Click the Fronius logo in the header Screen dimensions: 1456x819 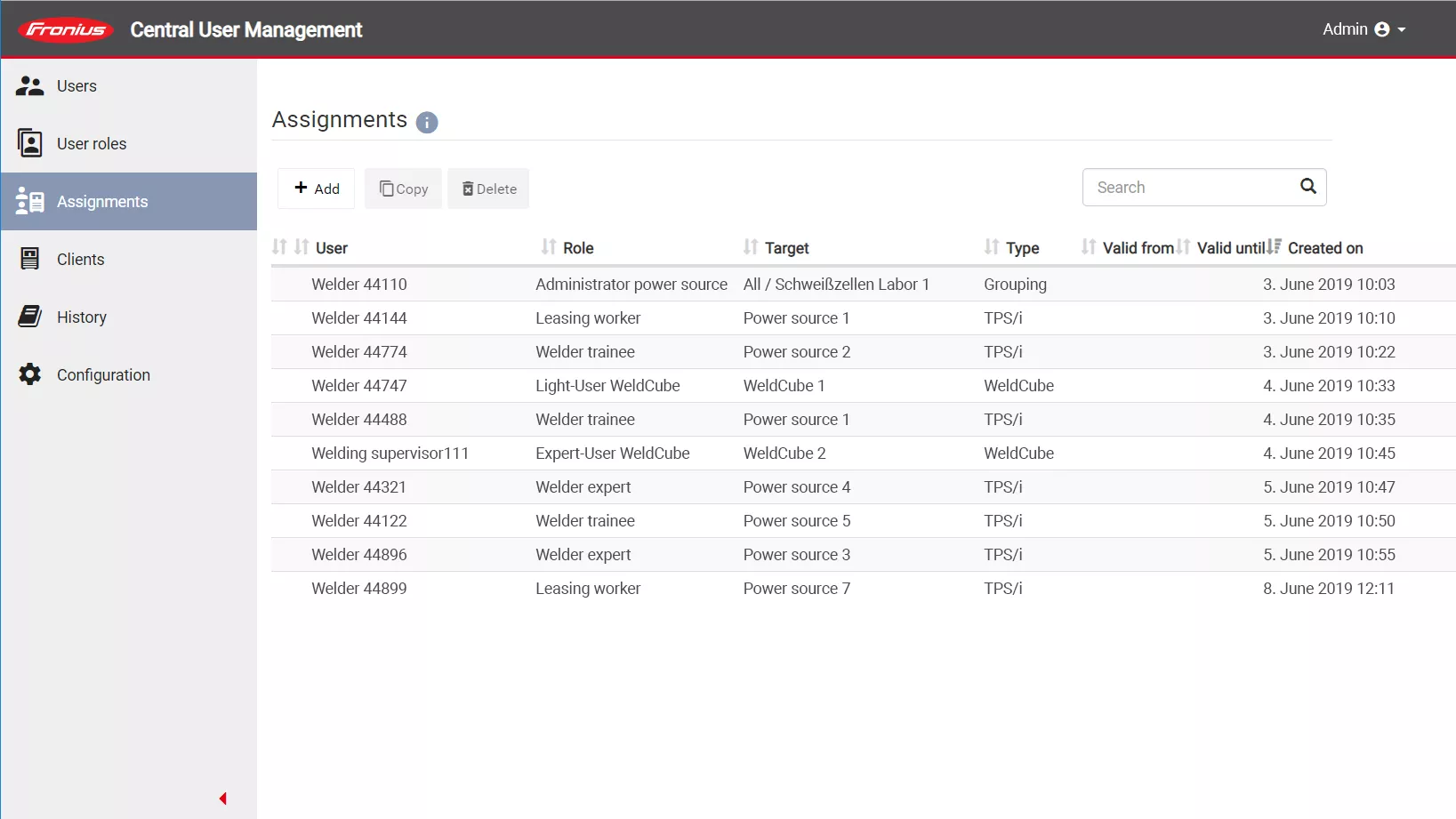point(64,28)
